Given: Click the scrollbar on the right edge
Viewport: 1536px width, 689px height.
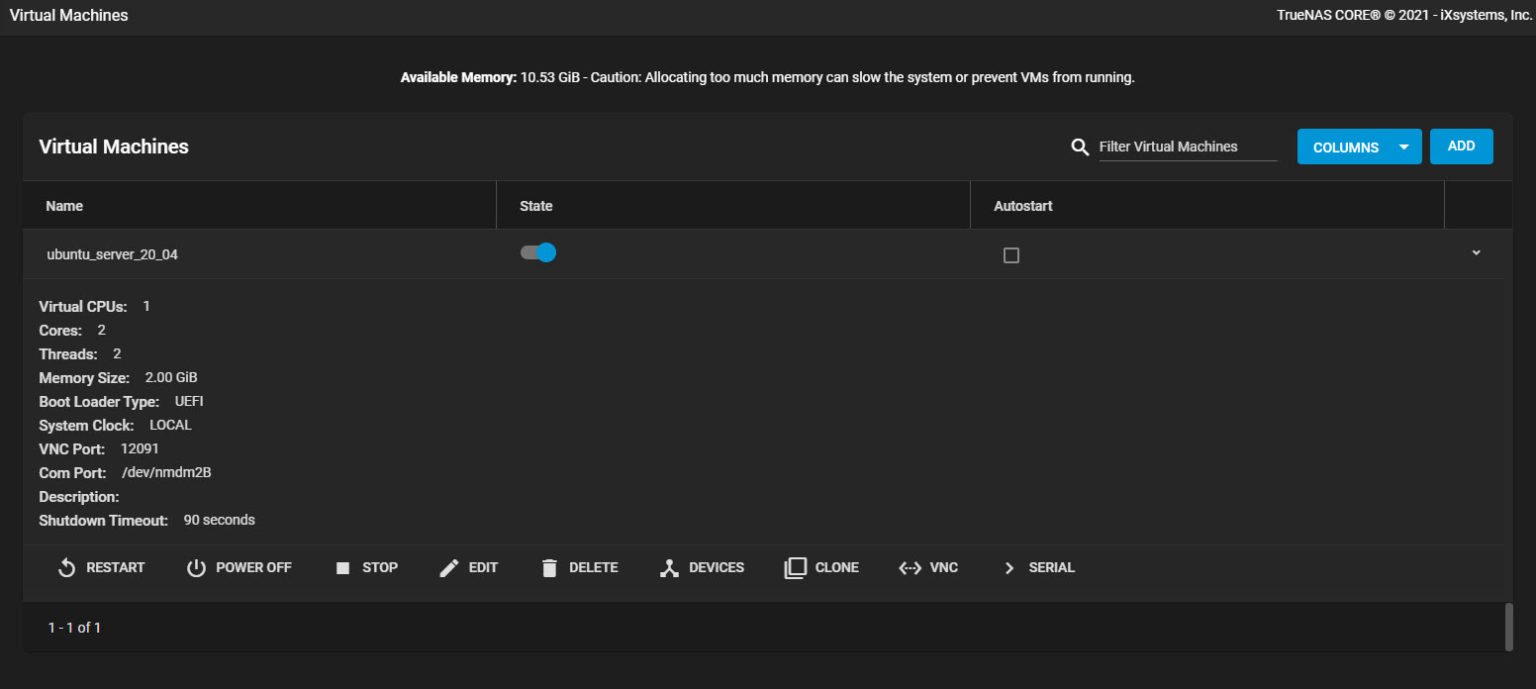Looking at the screenshot, I should [1508, 627].
